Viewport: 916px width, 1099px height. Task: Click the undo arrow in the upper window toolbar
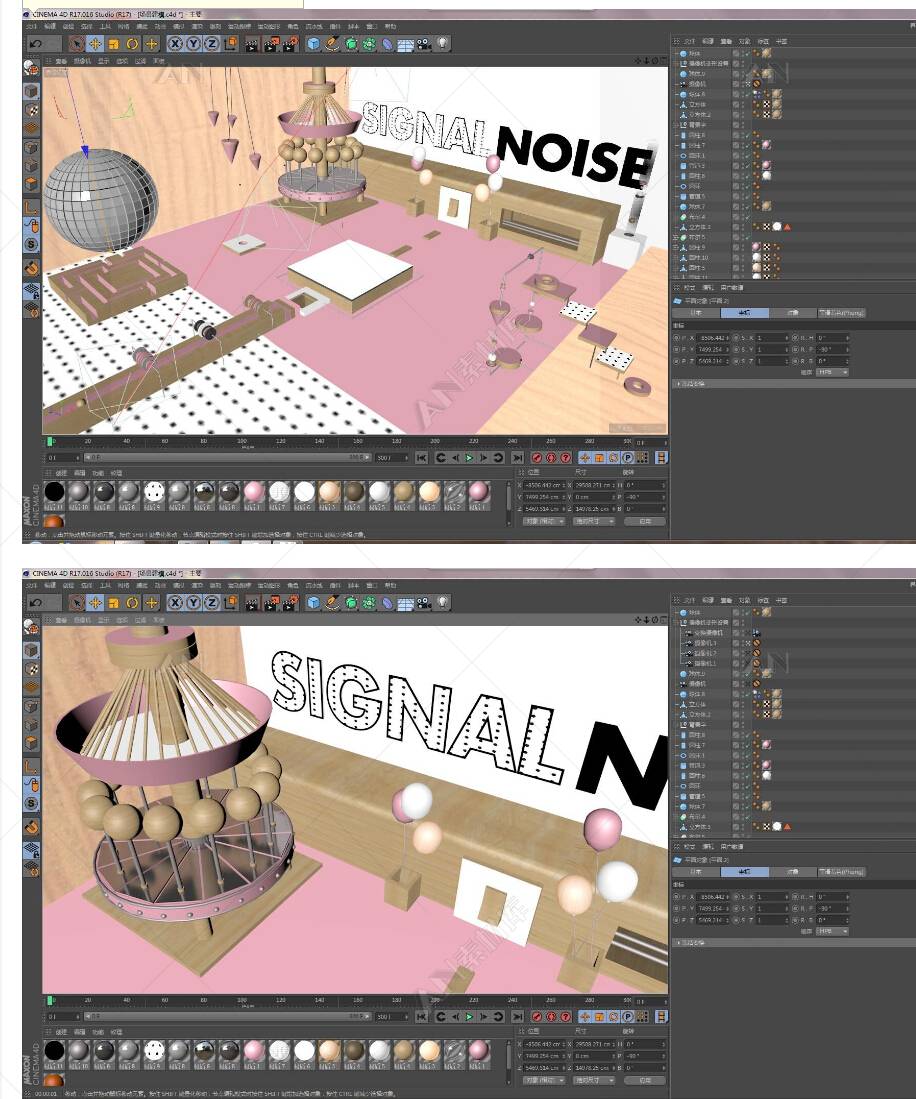click(x=36, y=43)
